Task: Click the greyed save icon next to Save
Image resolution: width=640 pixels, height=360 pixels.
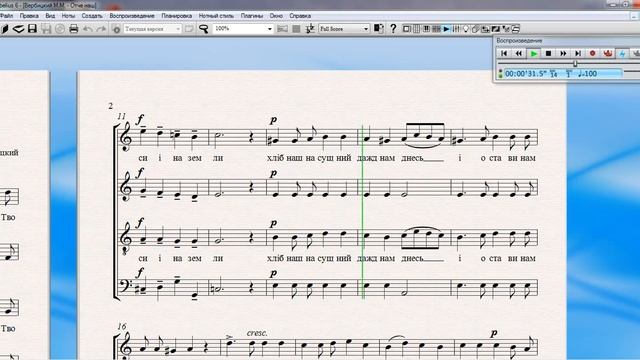Action: pyautogui.click(x=46, y=29)
